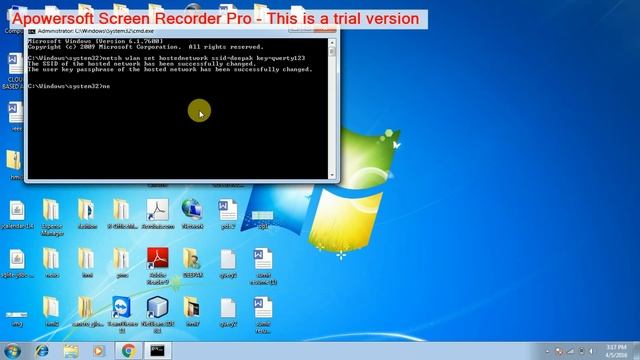This screenshot has height=360, width=640.
Task: Select the TeamViewer desktop shortcut
Action: (x=122, y=314)
